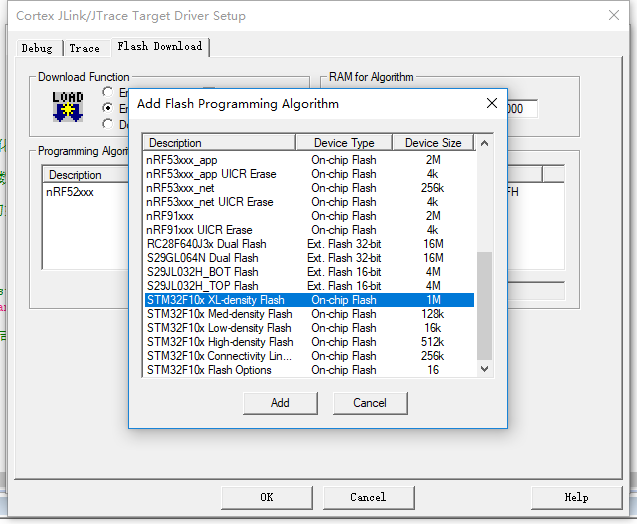The image size is (637, 524).
Task: Select the STM32F10x Flash Options row
Action: (310, 370)
